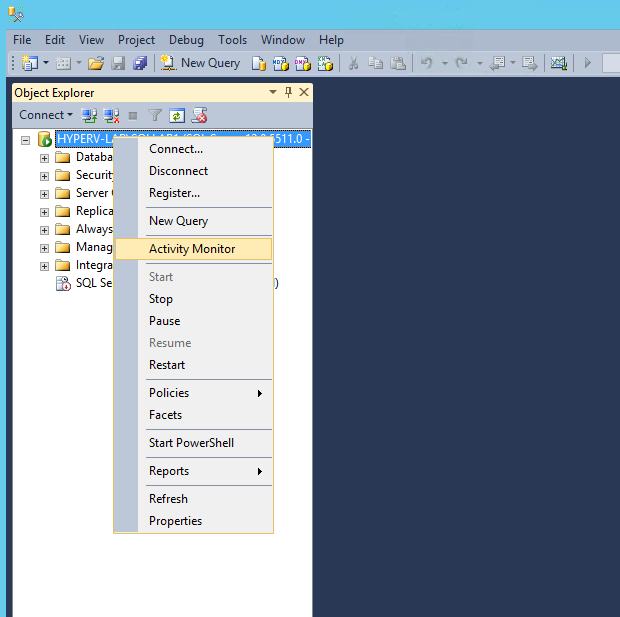Click the Object Explorer filter funnel icon
This screenshot has width=620, height=617.
(x=155, y=115)
